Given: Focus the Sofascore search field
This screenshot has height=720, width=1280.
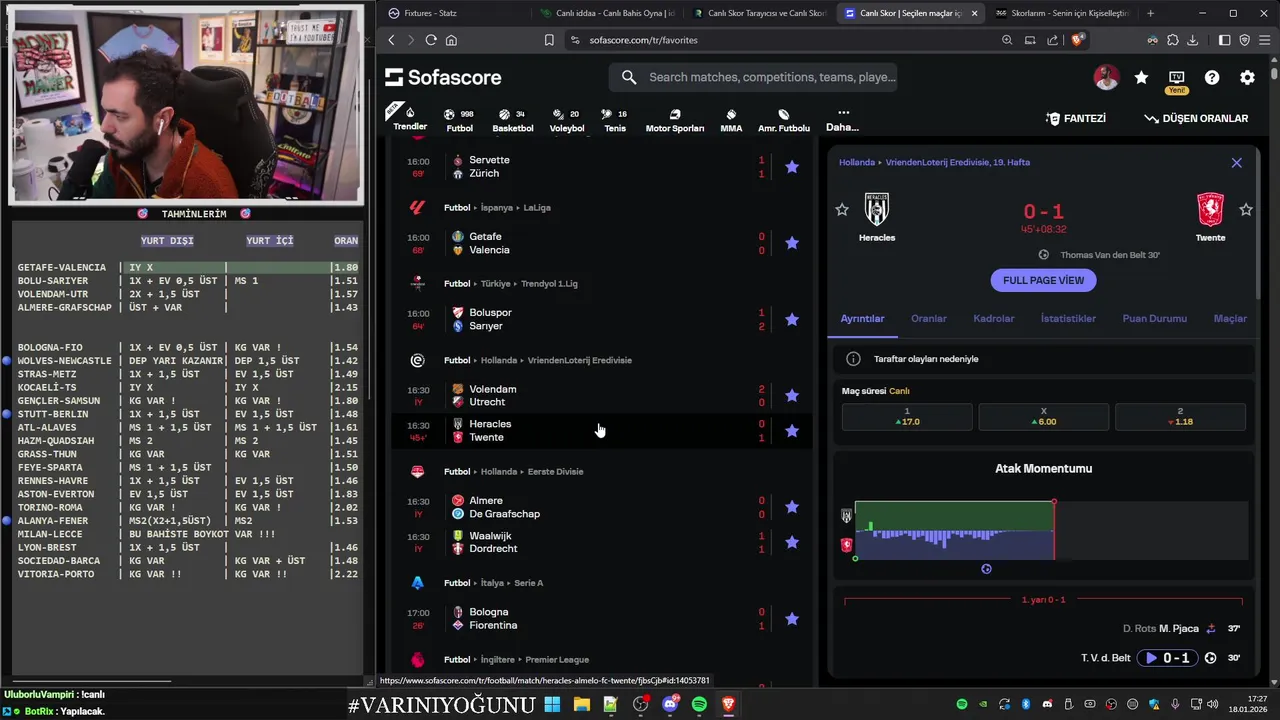Looking at the screenshot, I should click(753, 77).
